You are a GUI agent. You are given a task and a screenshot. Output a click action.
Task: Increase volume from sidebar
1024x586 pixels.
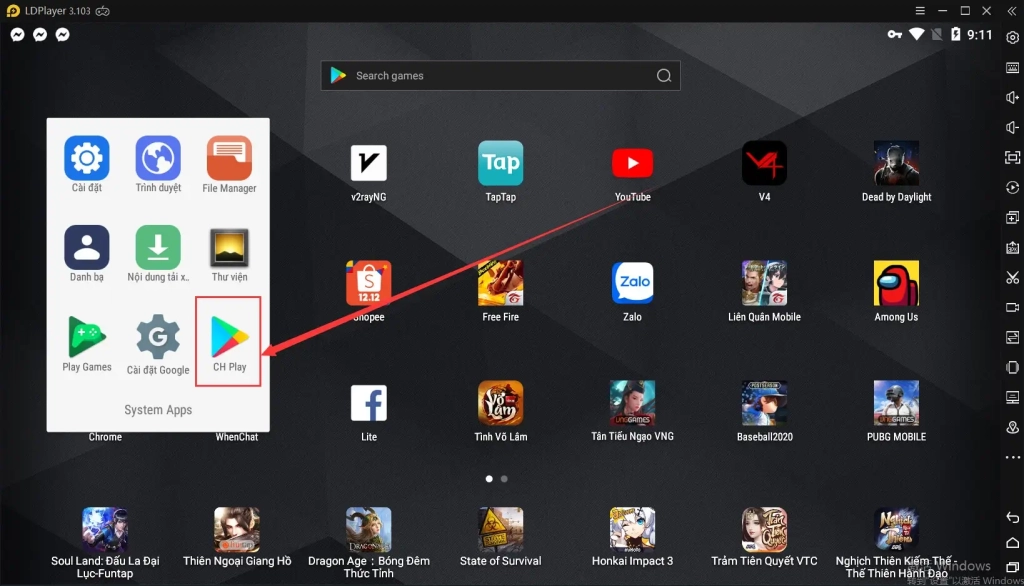click(x=1012, y=97)
